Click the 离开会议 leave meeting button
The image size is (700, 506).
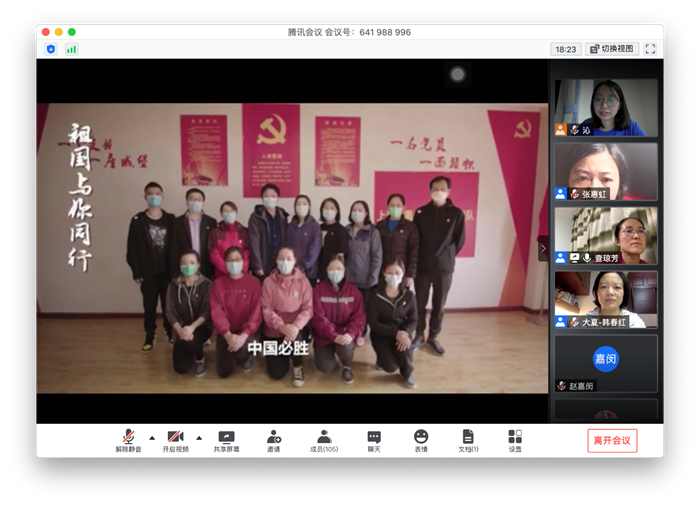click(612, 441)
